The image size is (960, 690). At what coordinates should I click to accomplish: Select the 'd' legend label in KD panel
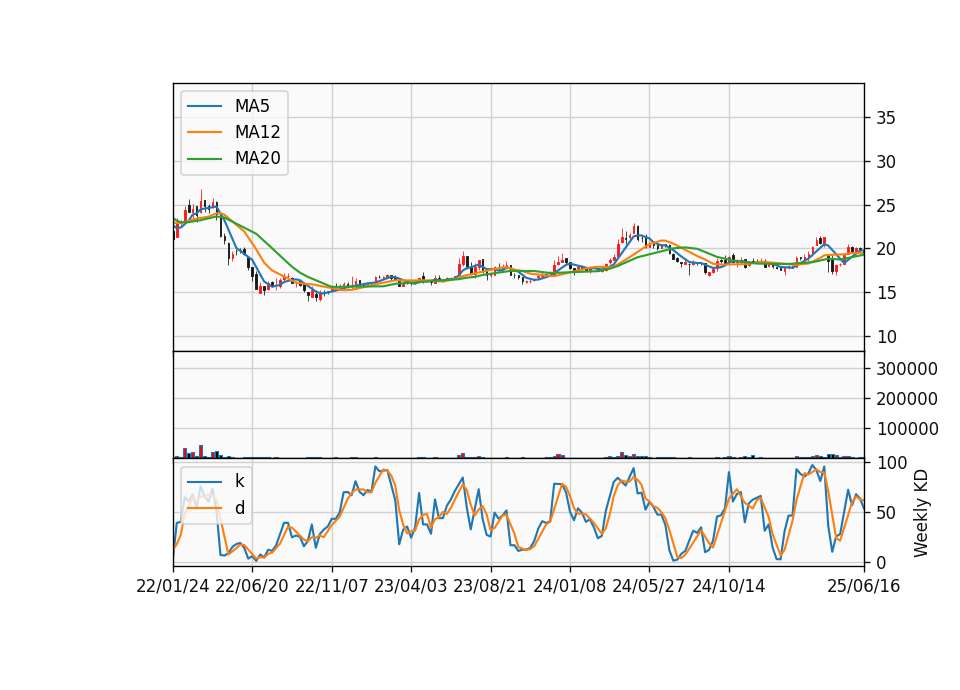[240, 508]
